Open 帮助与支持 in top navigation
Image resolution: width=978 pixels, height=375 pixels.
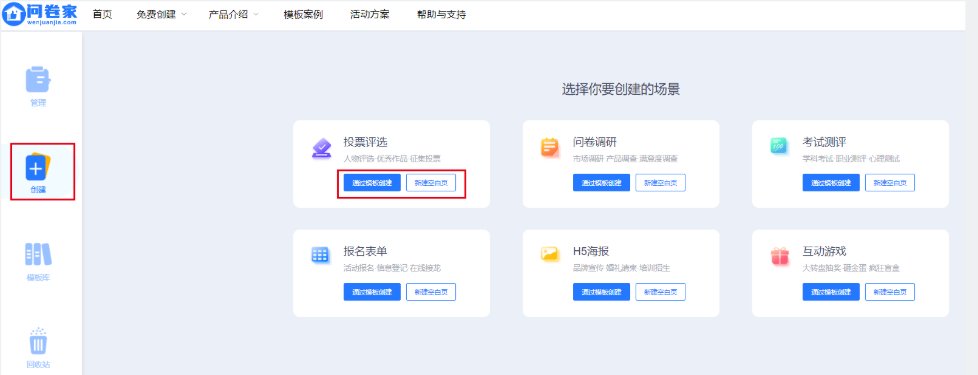pyautogui.click(x=441, y=15)
